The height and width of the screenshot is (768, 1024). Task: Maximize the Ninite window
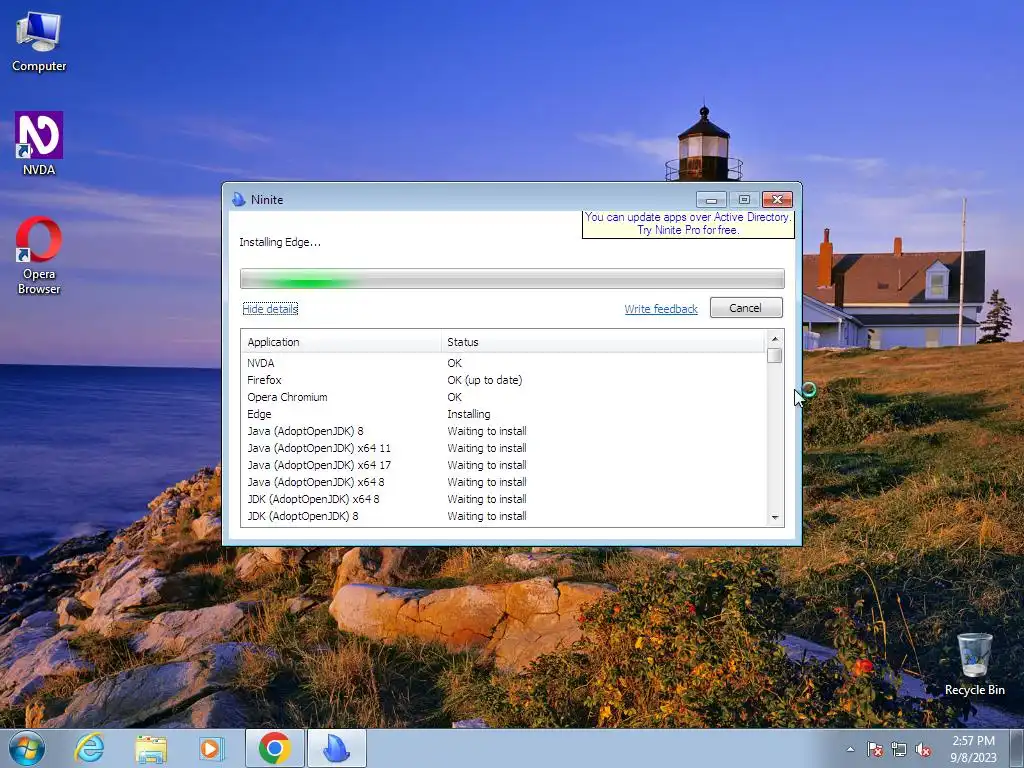744,199
